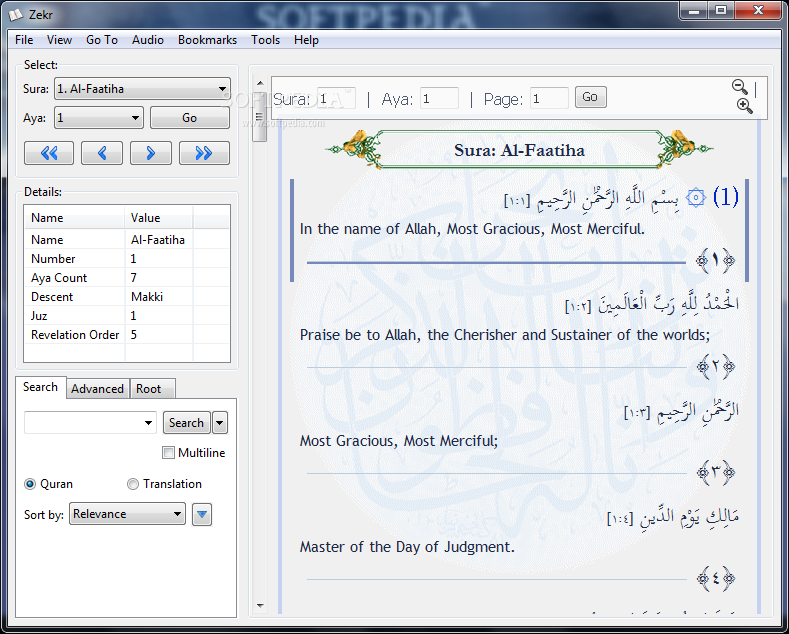Click the Sura number field in view toolbar

[x=336, y=98]
